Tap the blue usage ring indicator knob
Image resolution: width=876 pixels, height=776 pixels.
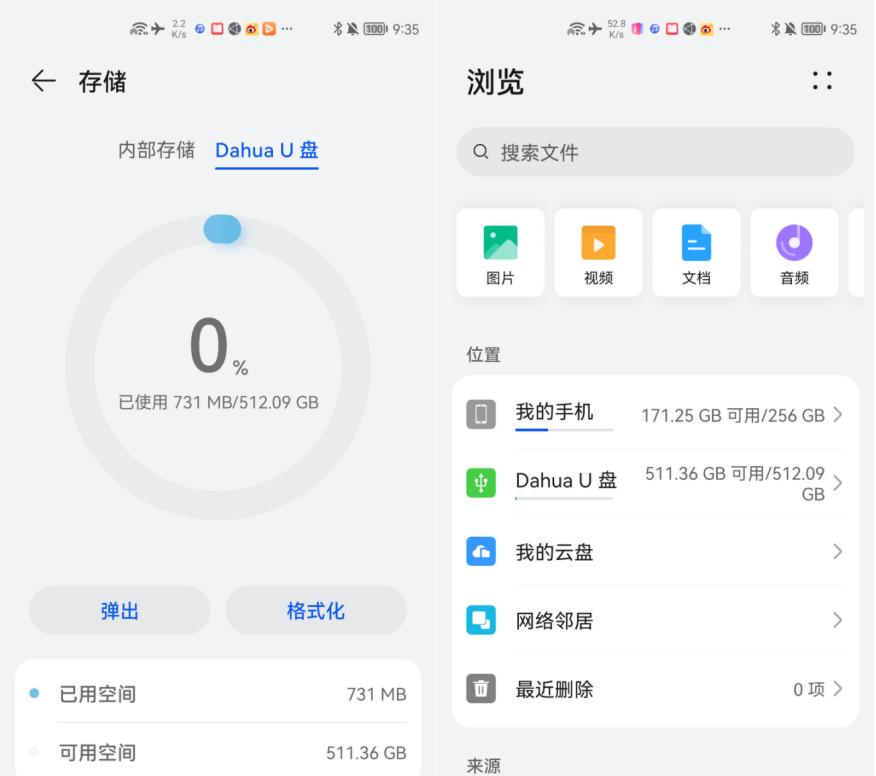coord(222,229)
